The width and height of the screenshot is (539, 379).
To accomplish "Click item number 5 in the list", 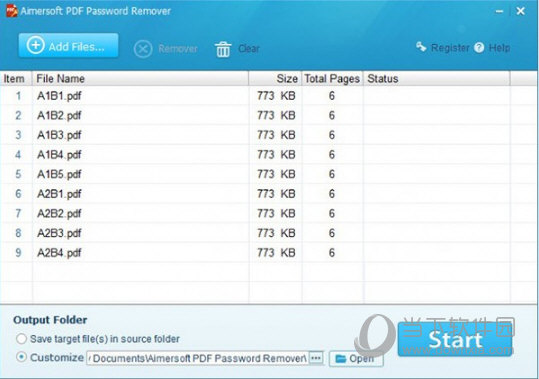I will point(18,174).
